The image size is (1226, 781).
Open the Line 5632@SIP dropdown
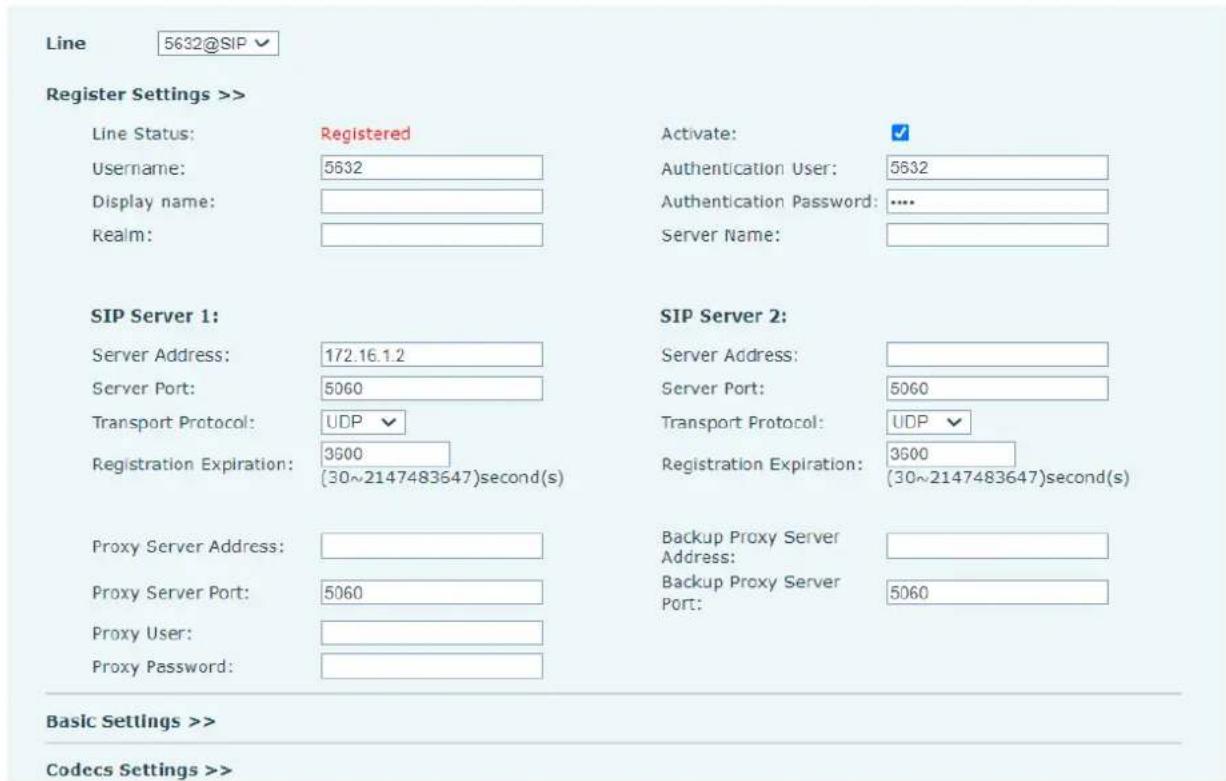216,45
